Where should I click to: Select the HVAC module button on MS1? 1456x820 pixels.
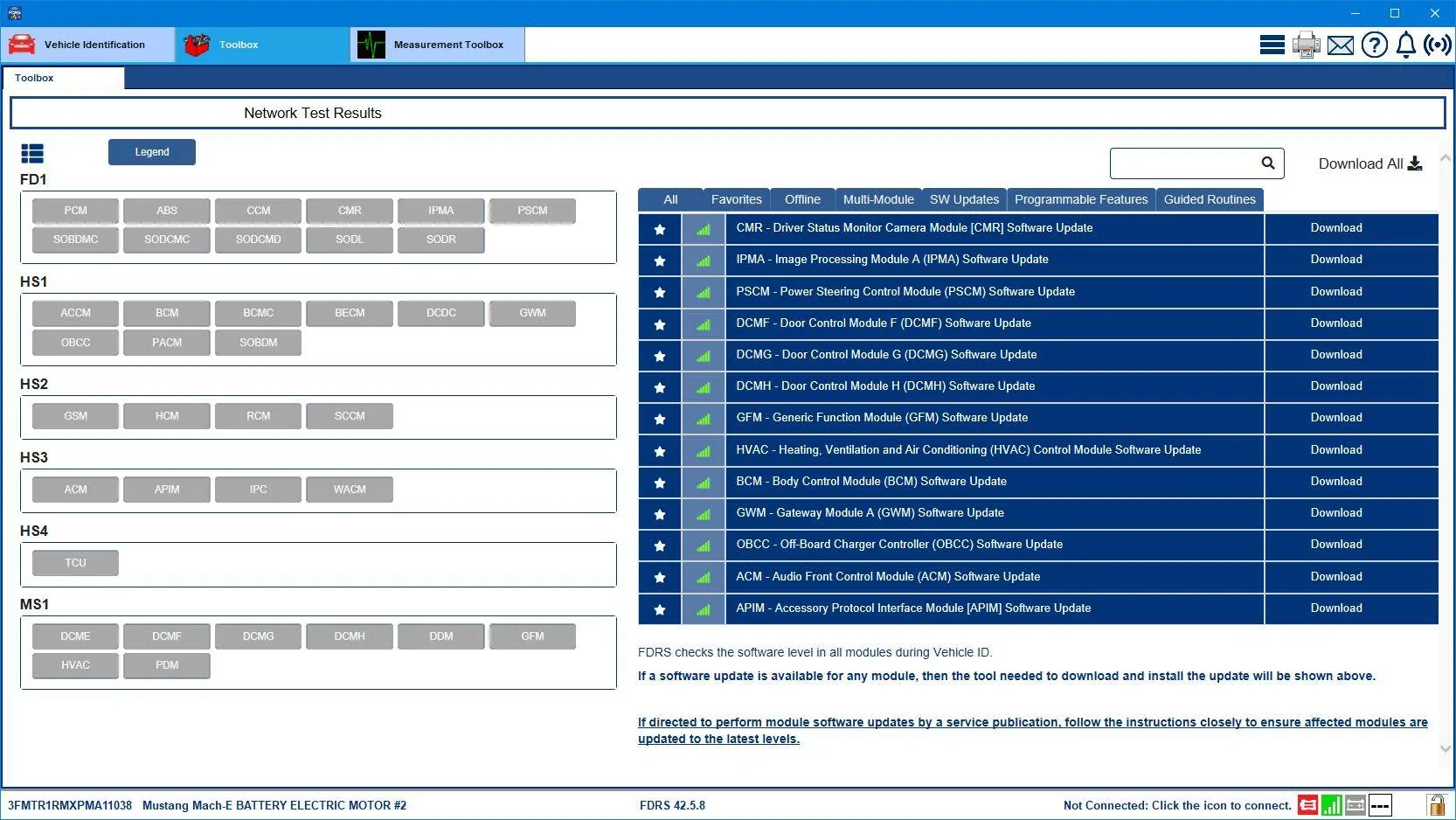pyautogui.click(x=75, y=665)
